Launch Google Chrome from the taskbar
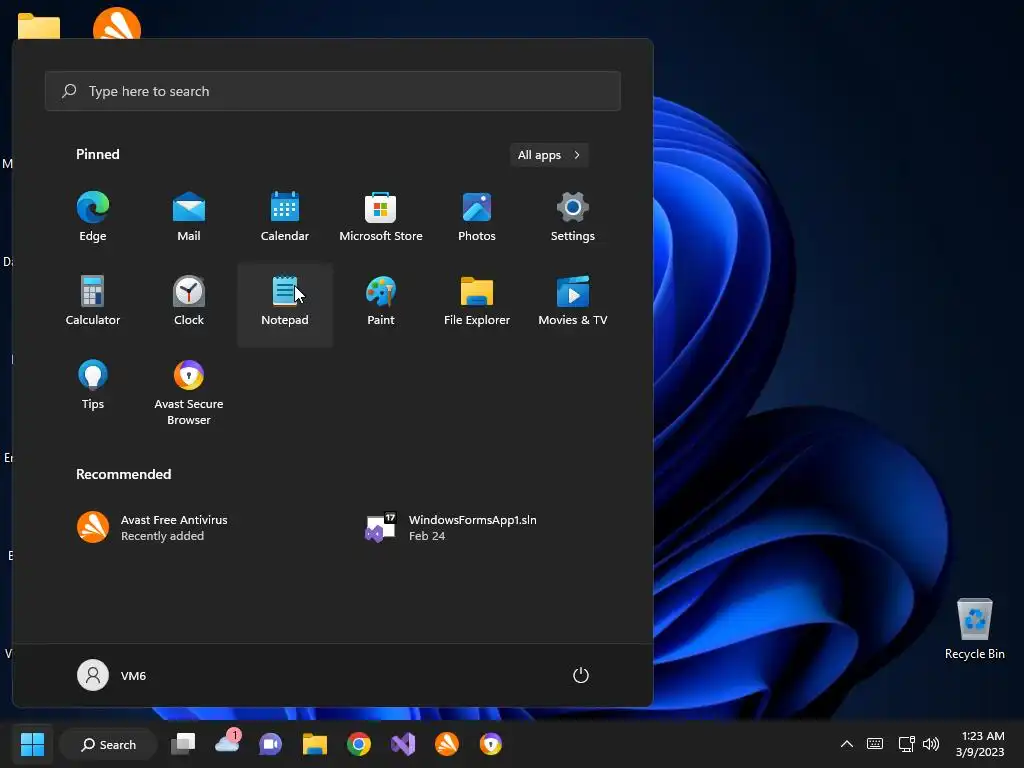 (x=359, y=744)
